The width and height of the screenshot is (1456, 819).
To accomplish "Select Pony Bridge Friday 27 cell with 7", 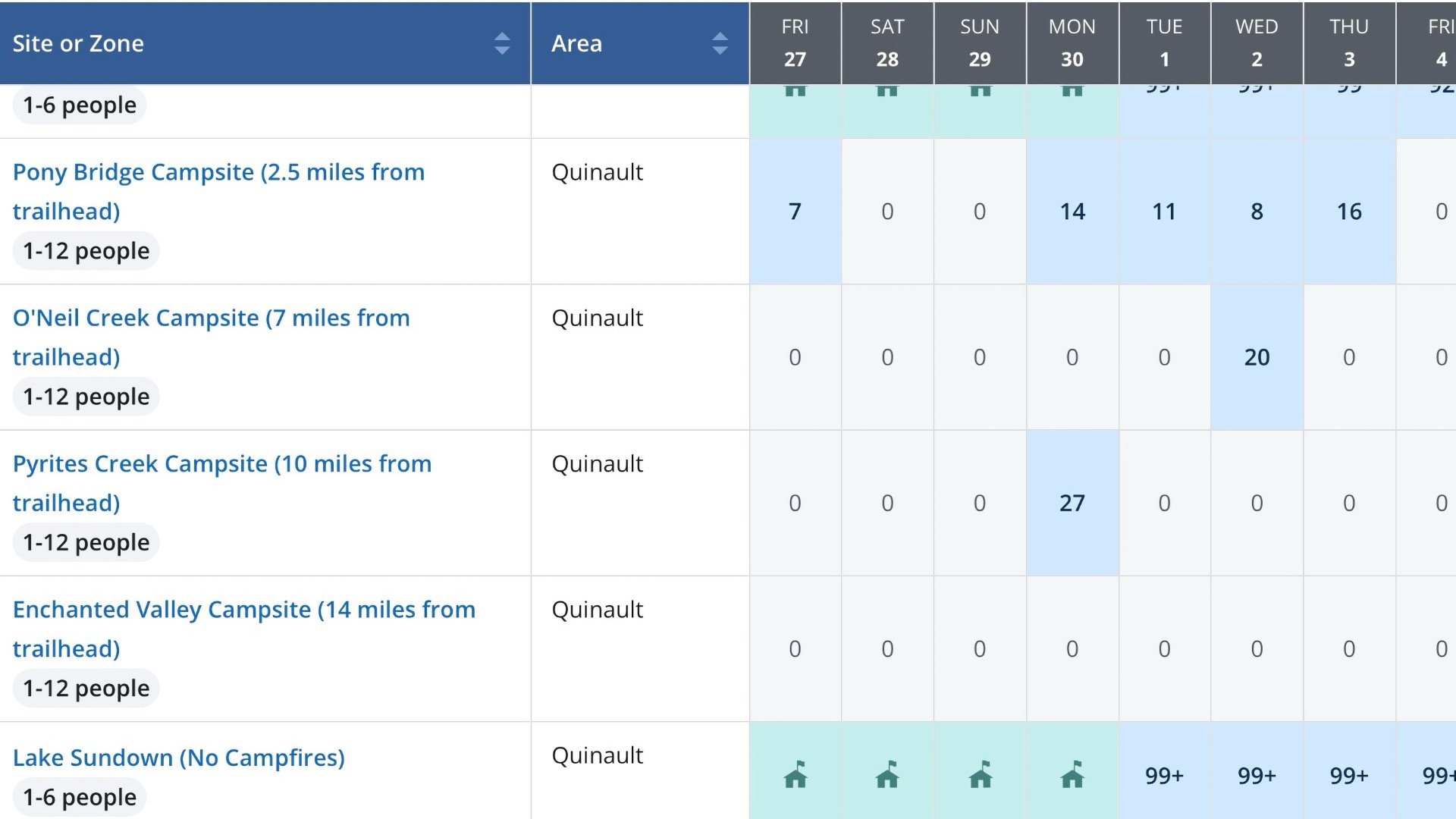I will click(795, 211).
